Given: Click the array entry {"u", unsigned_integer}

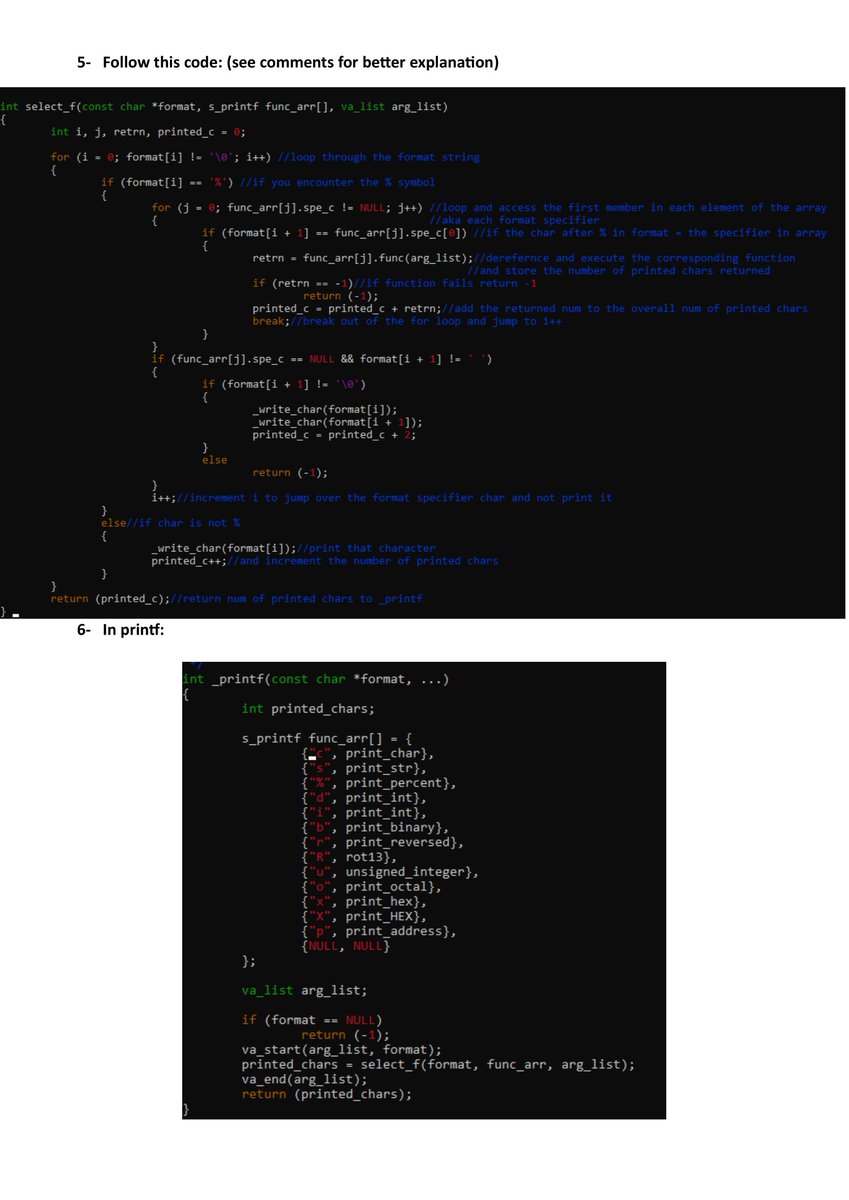Looking at the screenshot, I should coord(392,873).
